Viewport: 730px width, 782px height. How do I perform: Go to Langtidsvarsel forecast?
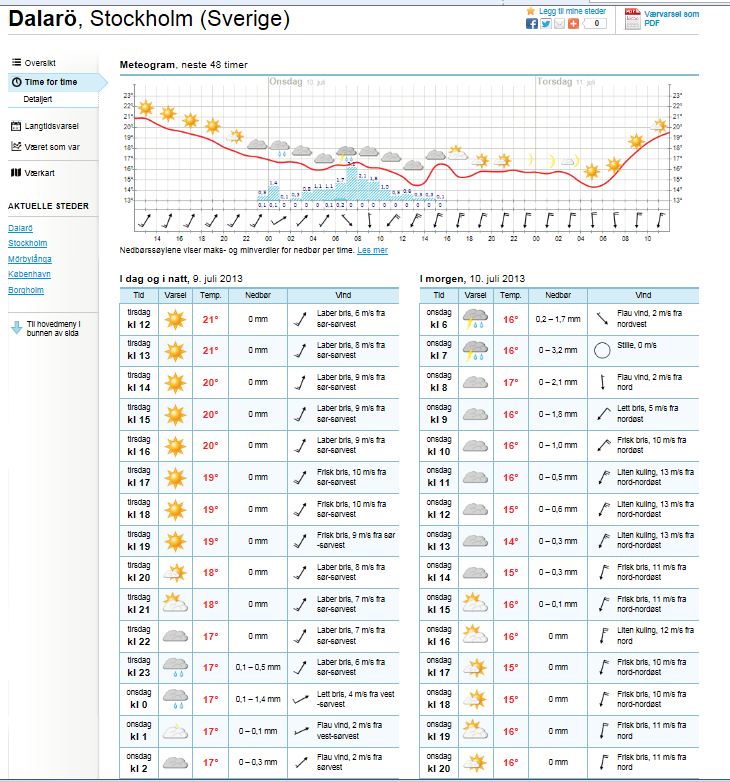tap(51, 126)
